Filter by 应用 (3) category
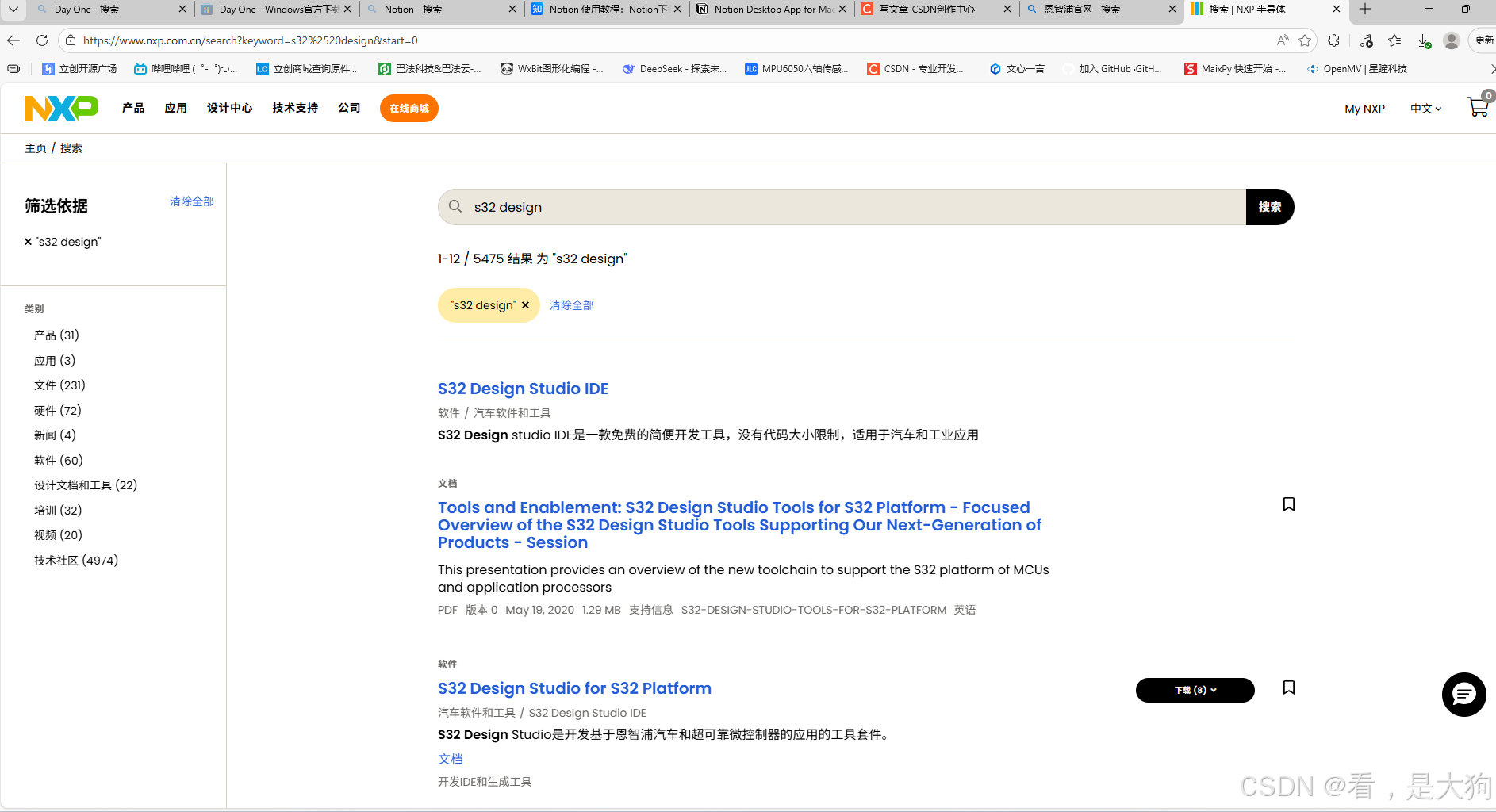Viewport: 1496px width, 812px height. coord(55,361)
